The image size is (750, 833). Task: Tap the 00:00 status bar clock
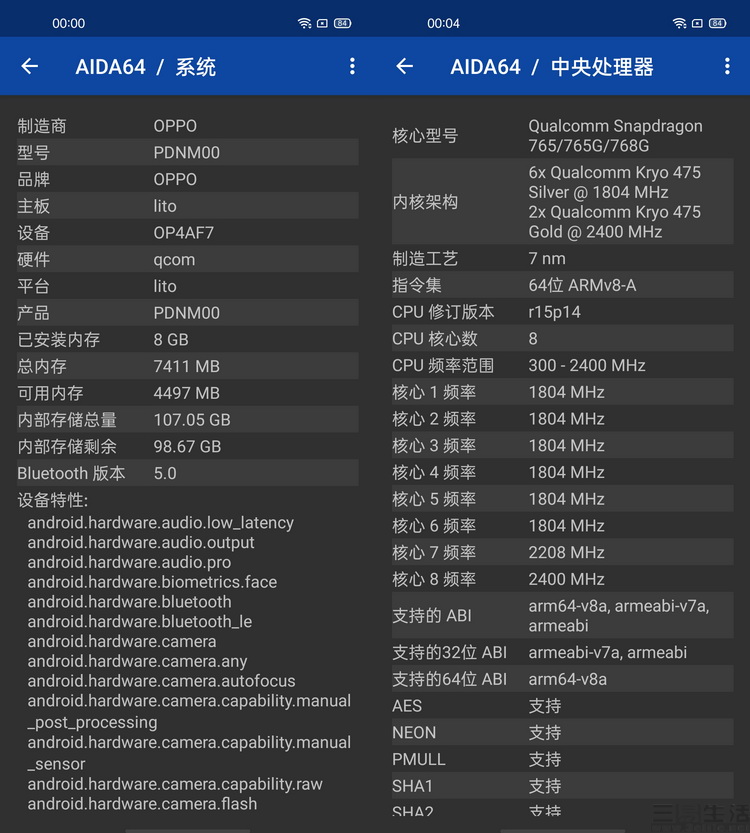click(69, 23)
